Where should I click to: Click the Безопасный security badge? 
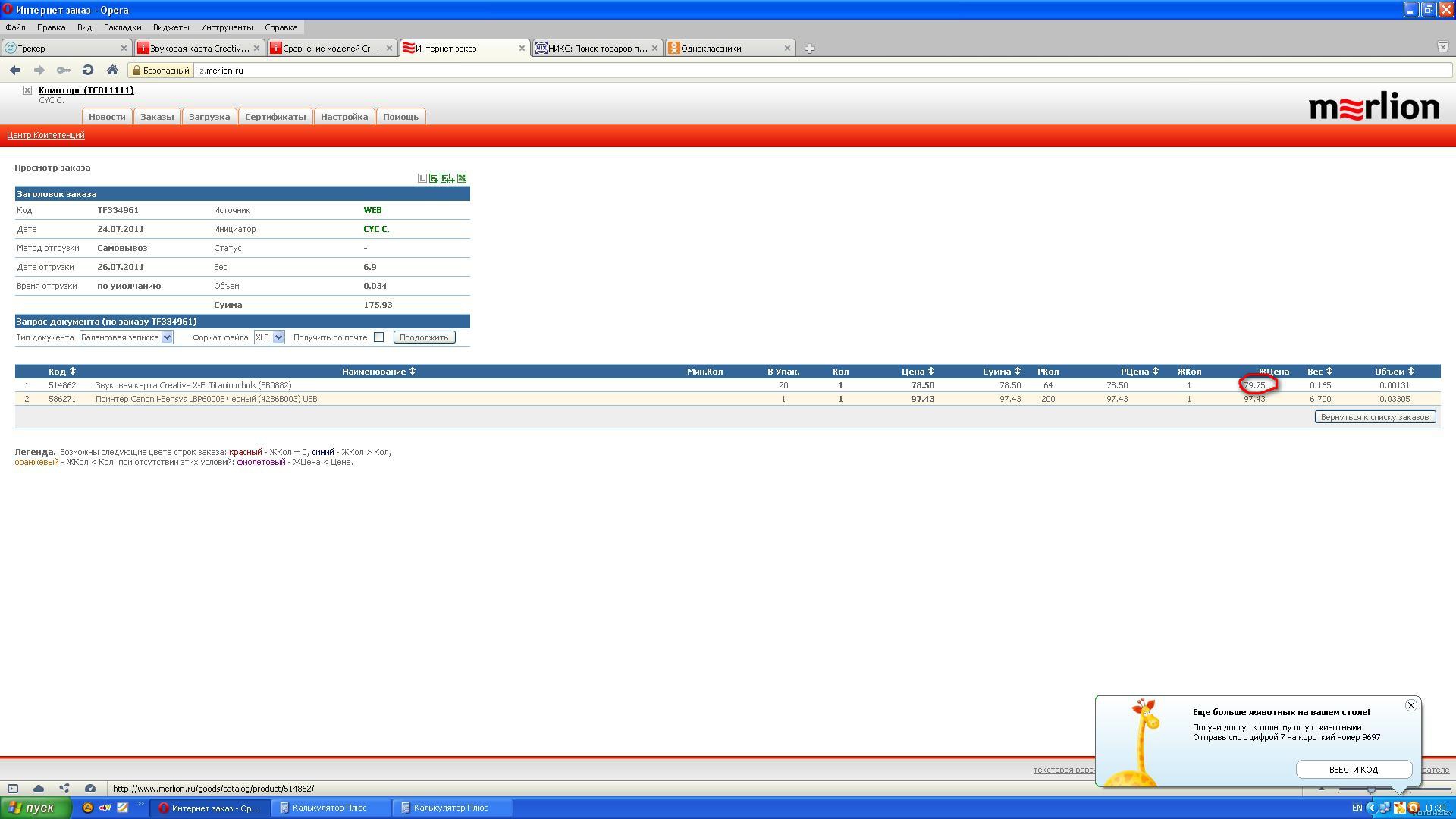pyautogui.click(x=160, y=71)
